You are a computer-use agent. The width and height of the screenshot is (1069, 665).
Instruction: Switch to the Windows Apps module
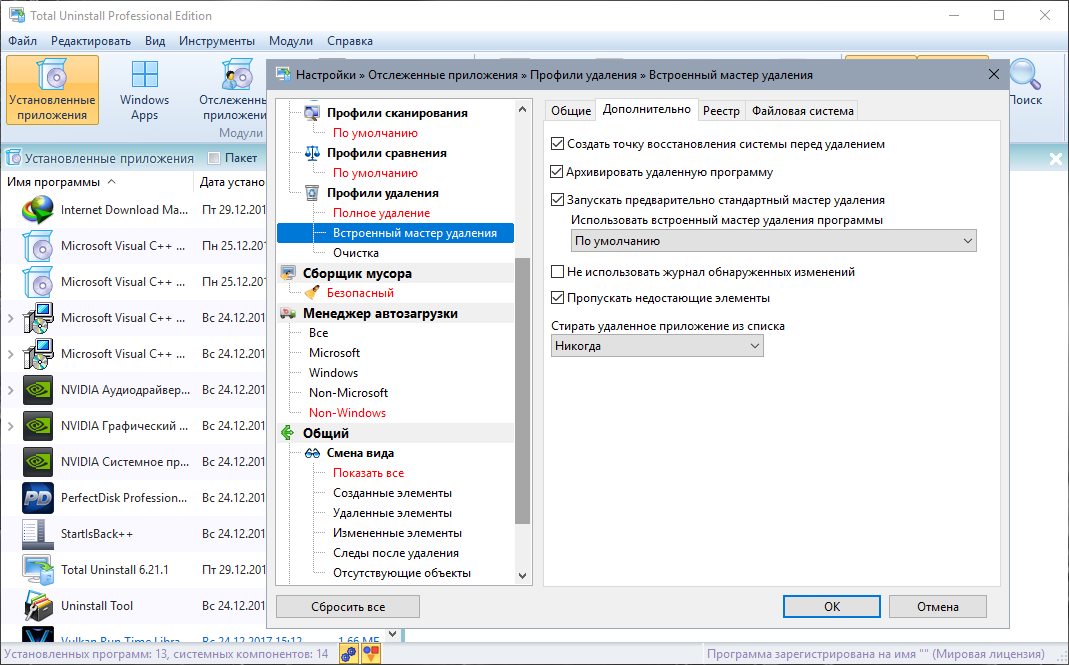pyautogui.click(x=145, y=90)
